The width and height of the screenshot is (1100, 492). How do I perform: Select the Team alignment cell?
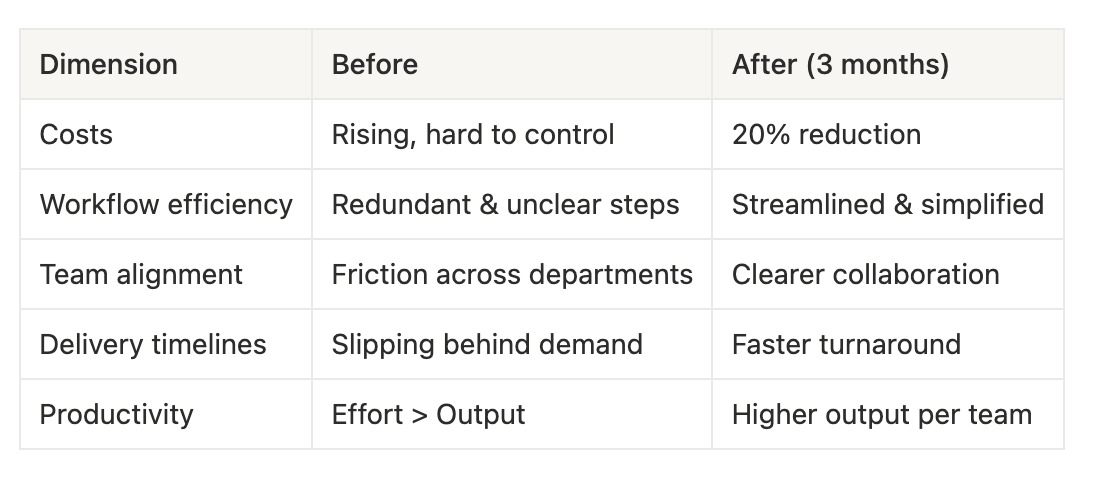tap(141, 275)
